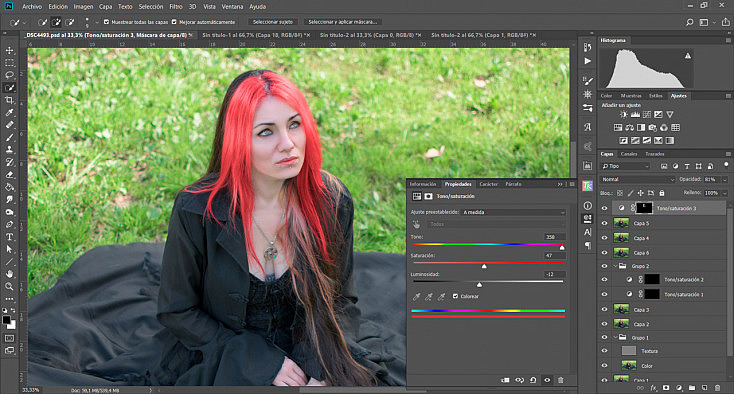
Task: Click the Saturación slider handle
Action: [484, 266]
